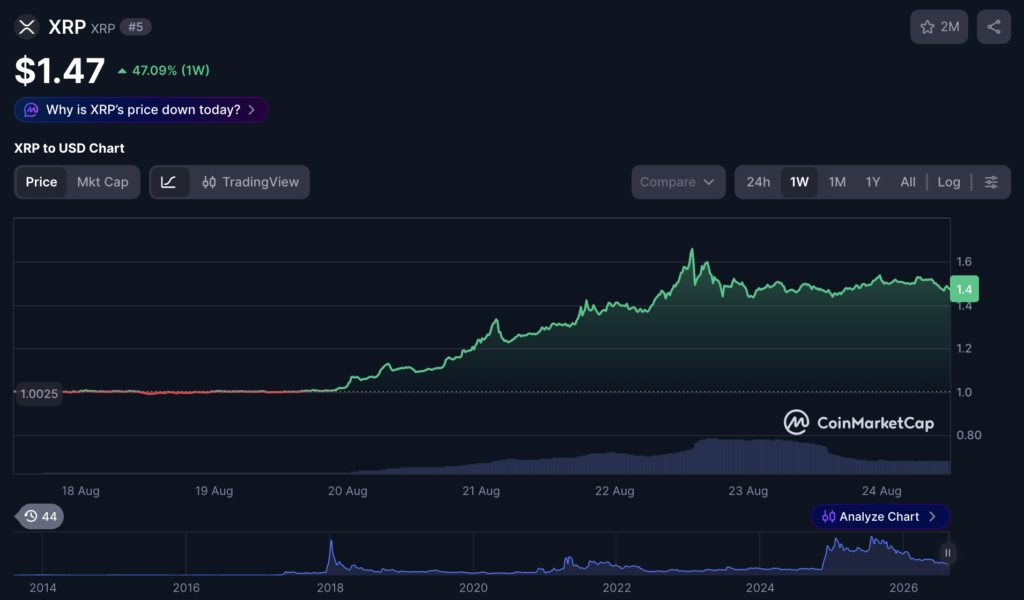Expand the Compare dropdown
Image resolution: width=1024 pixels, height=600 pixels.
coord(678,182)
